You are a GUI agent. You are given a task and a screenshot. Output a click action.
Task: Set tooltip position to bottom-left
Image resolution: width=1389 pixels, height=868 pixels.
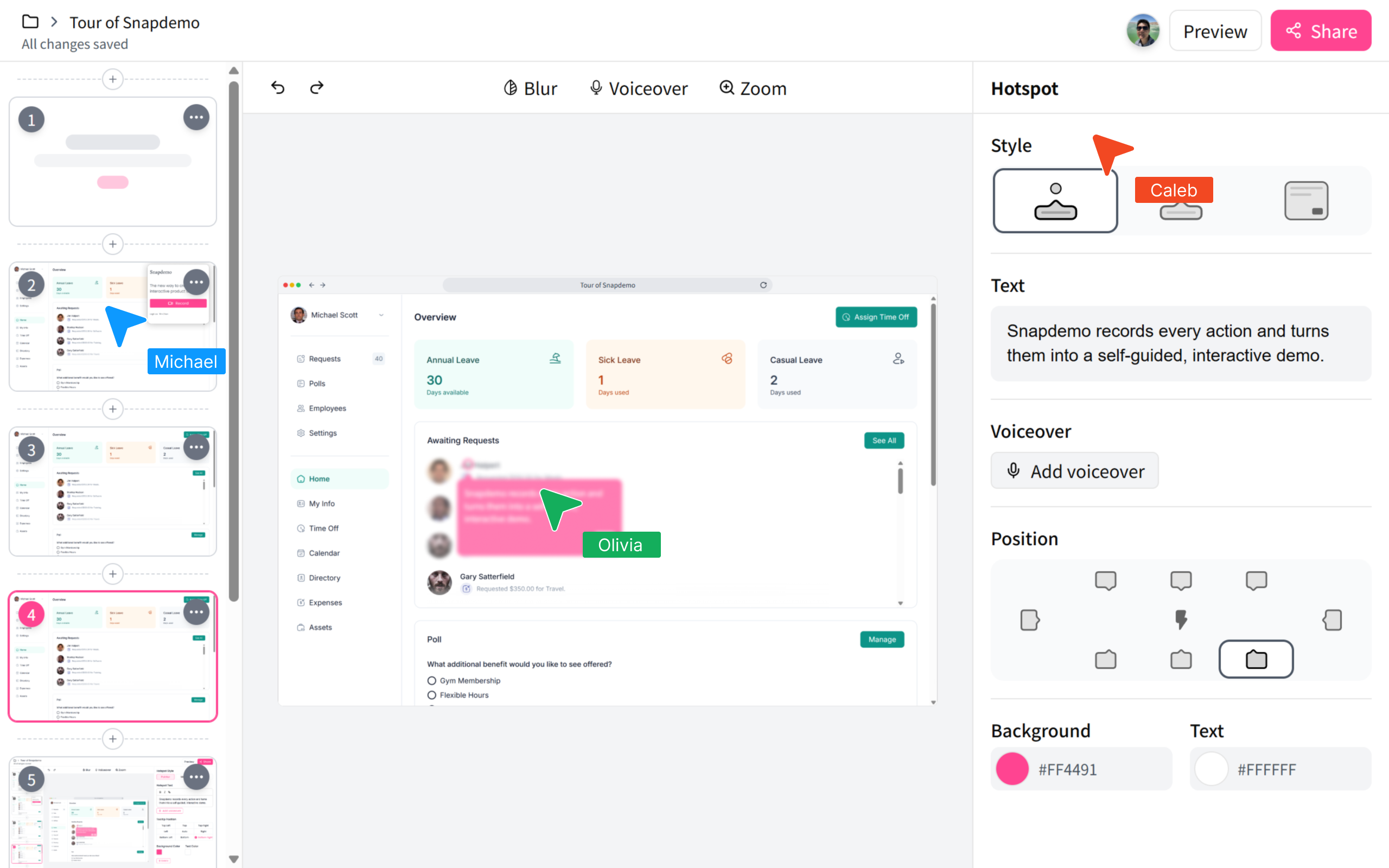pyautogui.click(x=1105, y=659)
